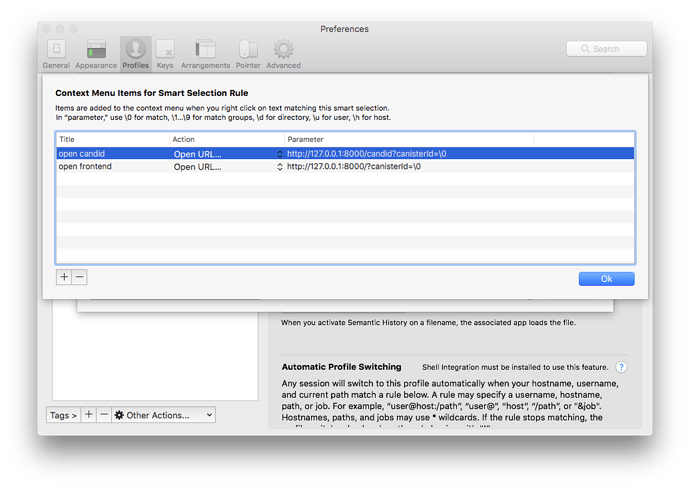This screenshot has height=488, width=690.
Task: Click the Title column header
Action: pyautogui.click(x=113, y=139)
